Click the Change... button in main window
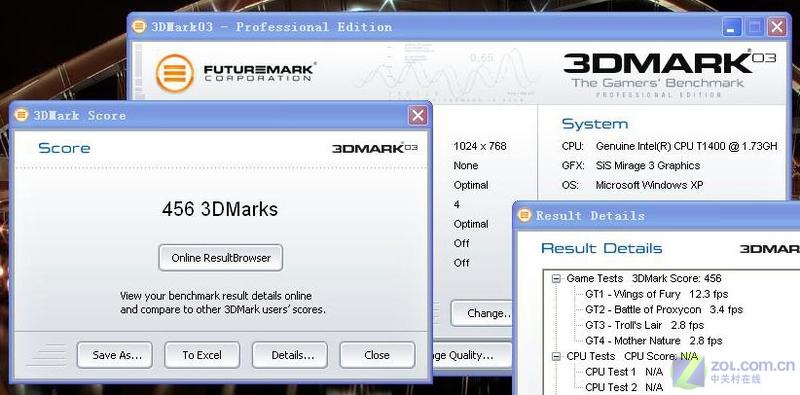The height and width of the screenshot is (395, 800). (482, 313)
